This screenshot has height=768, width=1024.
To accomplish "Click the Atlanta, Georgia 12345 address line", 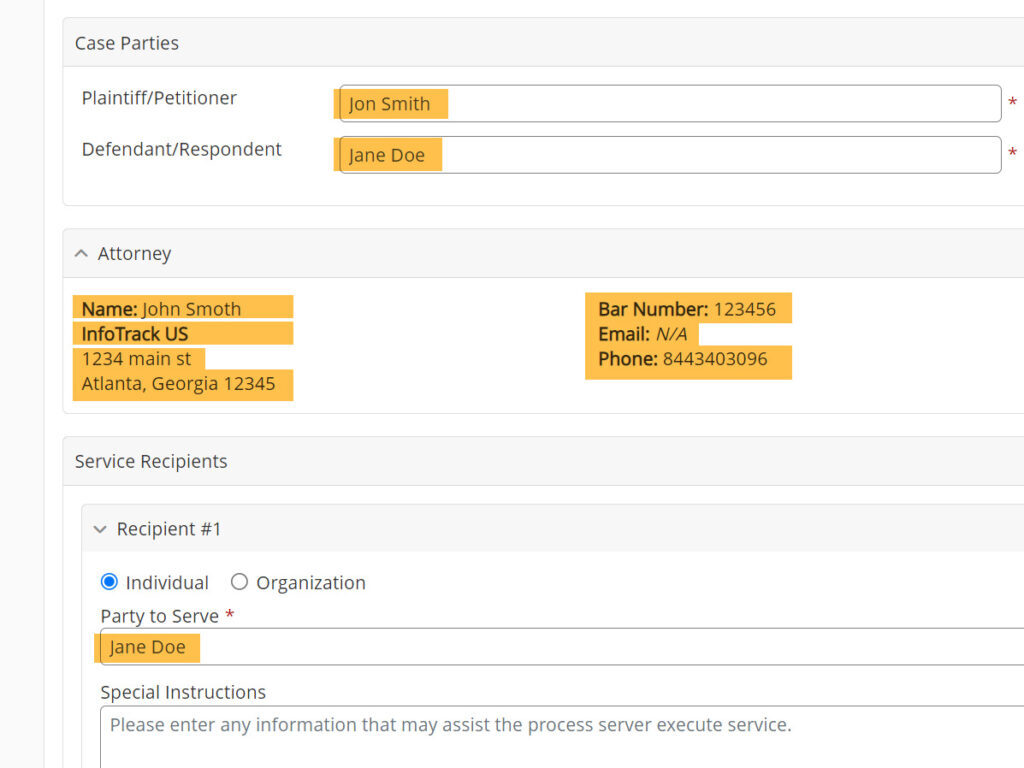I will pyautogui.click(x=182, y=384).
